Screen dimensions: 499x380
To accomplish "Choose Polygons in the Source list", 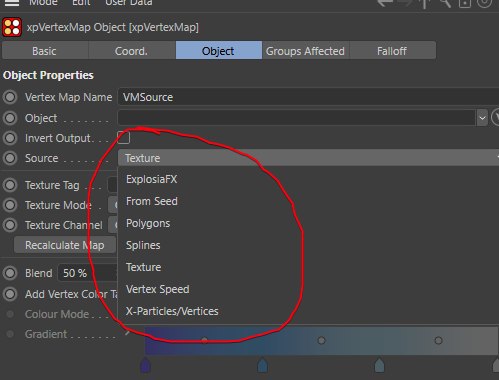I will pos(148,223).
